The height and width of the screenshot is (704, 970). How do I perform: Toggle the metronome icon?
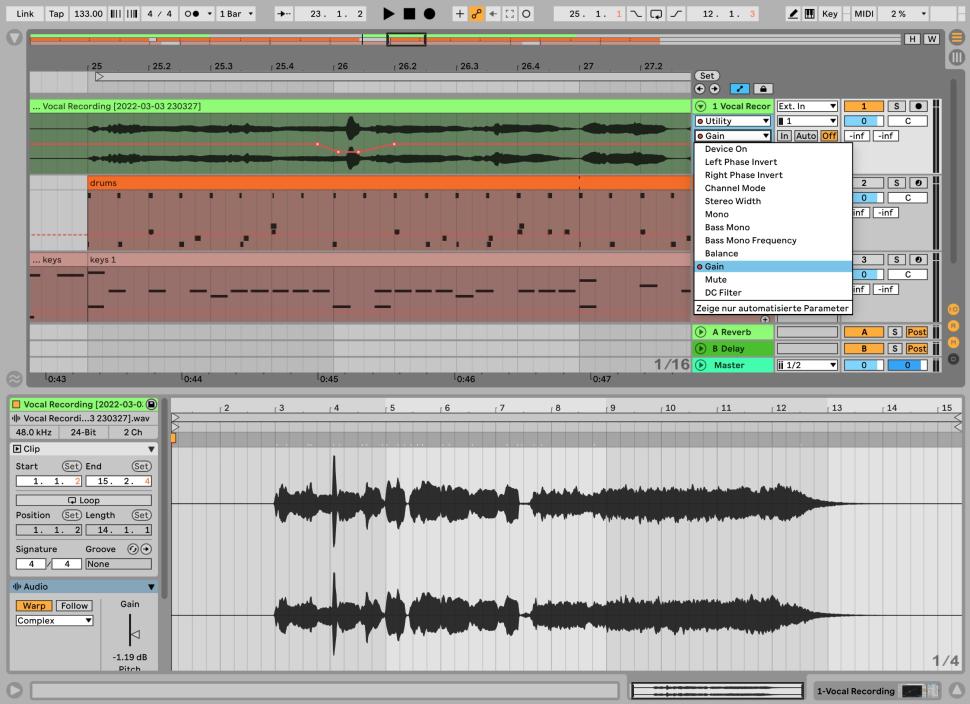click(x=190, y=14)
